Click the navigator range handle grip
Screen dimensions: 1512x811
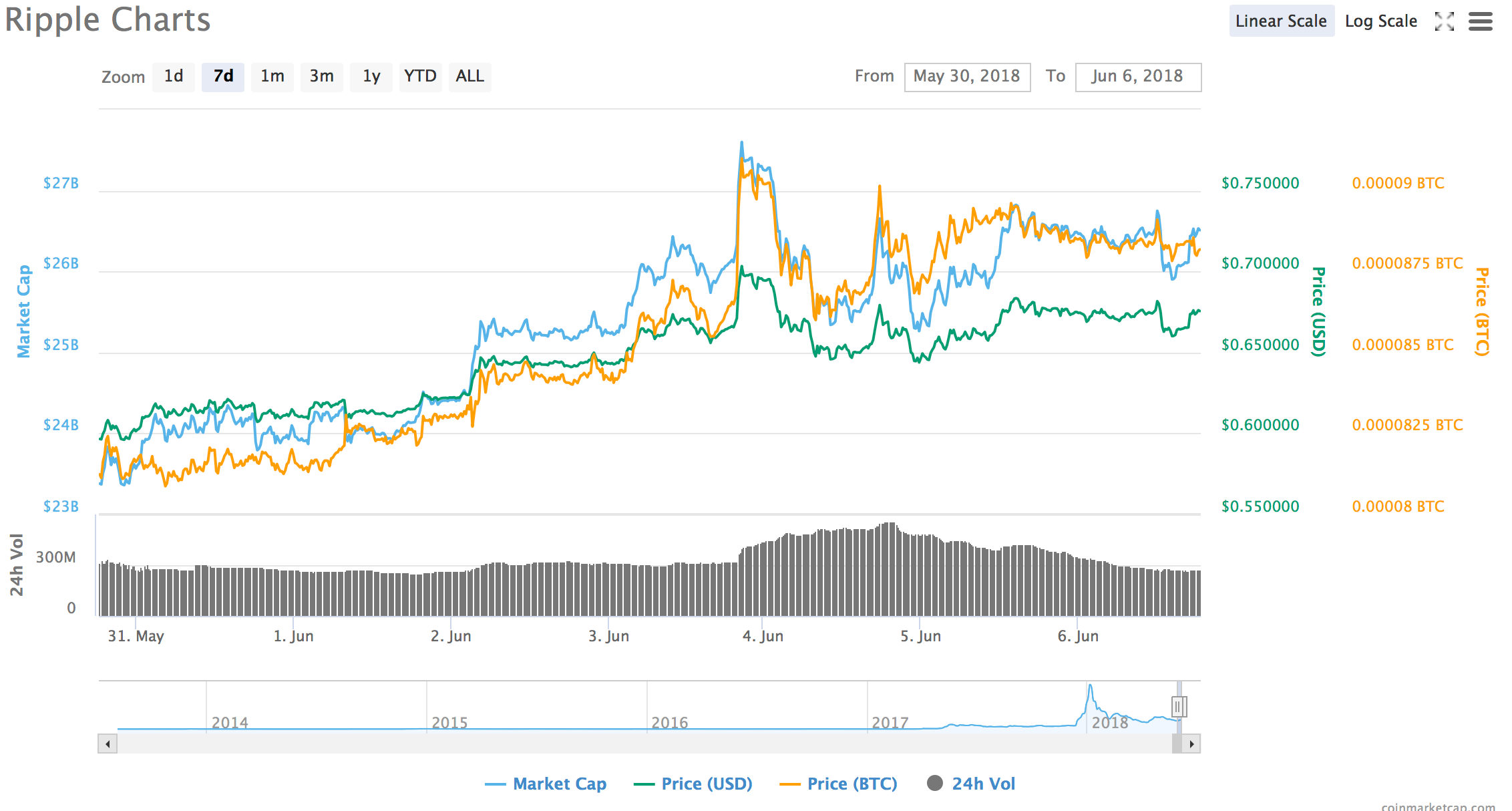coord(1179,706)
